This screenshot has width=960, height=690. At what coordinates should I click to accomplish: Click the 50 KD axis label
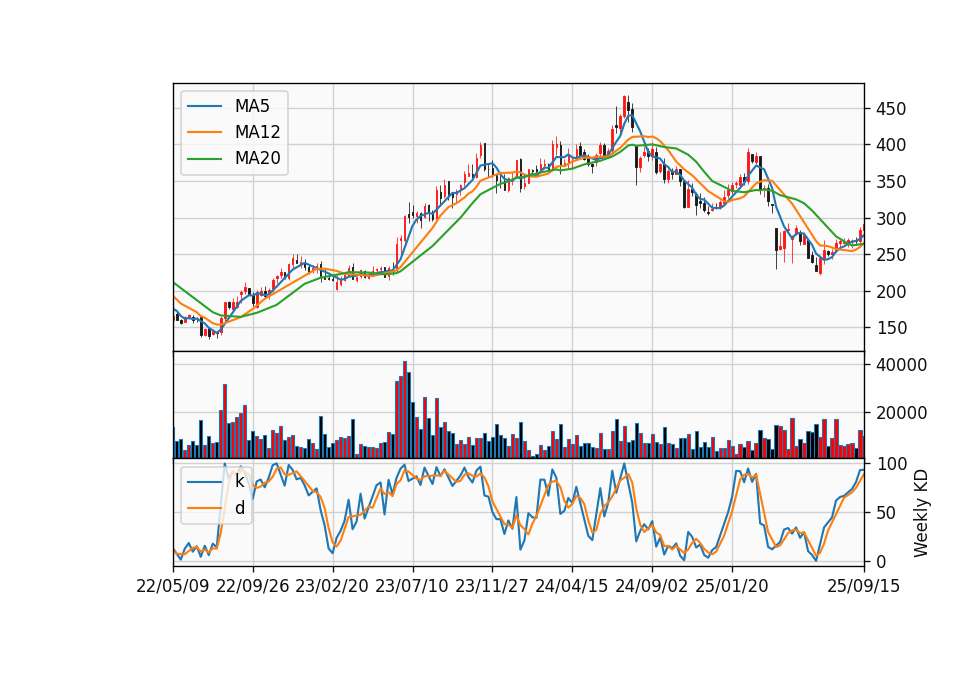pos(886,512)
